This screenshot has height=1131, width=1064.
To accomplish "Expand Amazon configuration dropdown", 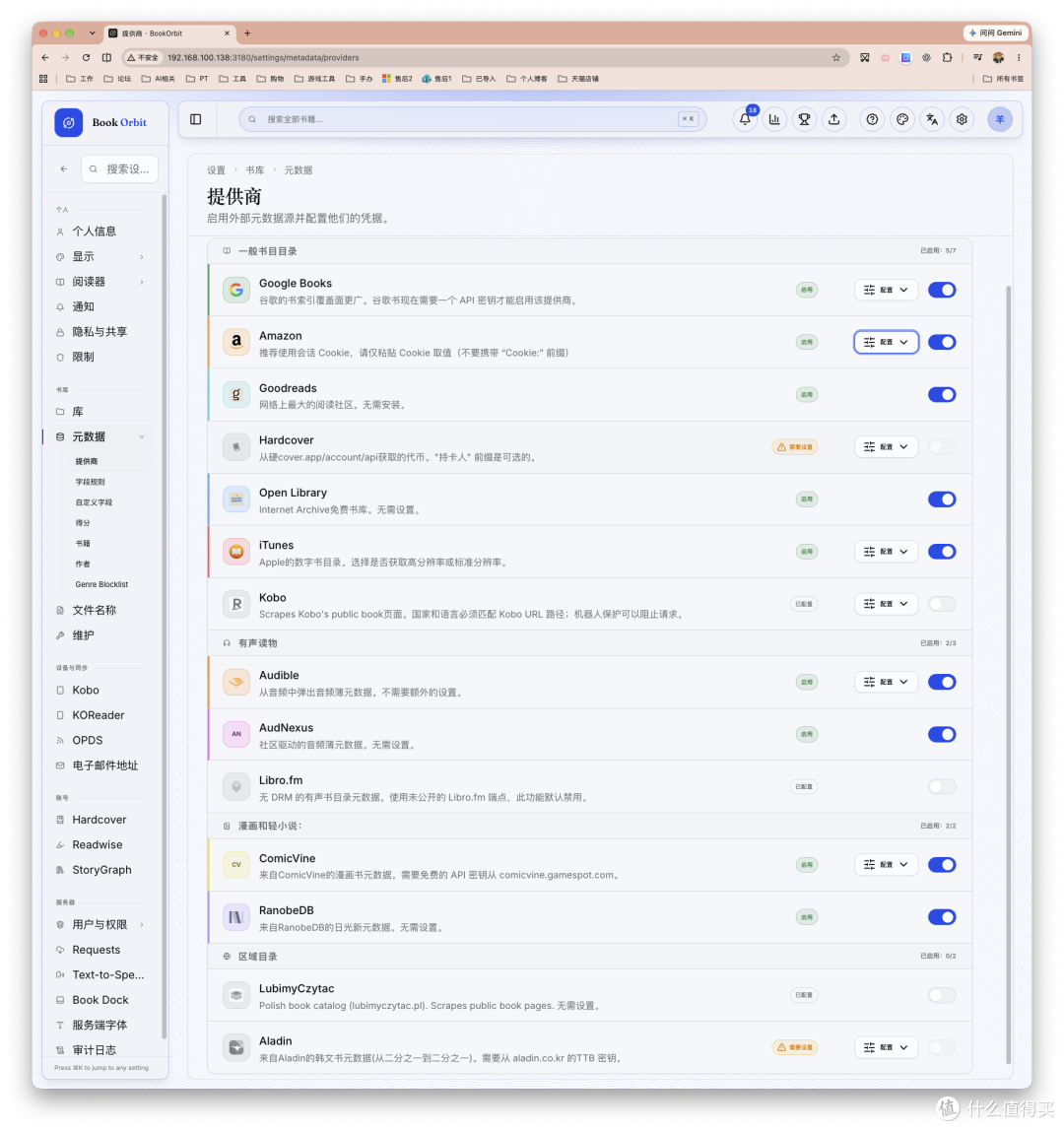I will 886,342.
